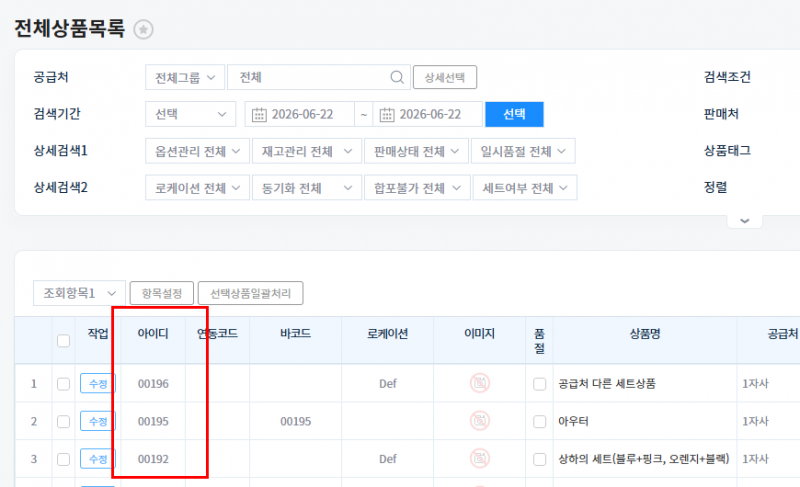Click the blue 선택 button
The image size is (800, 487).
[x=514, y=114]
